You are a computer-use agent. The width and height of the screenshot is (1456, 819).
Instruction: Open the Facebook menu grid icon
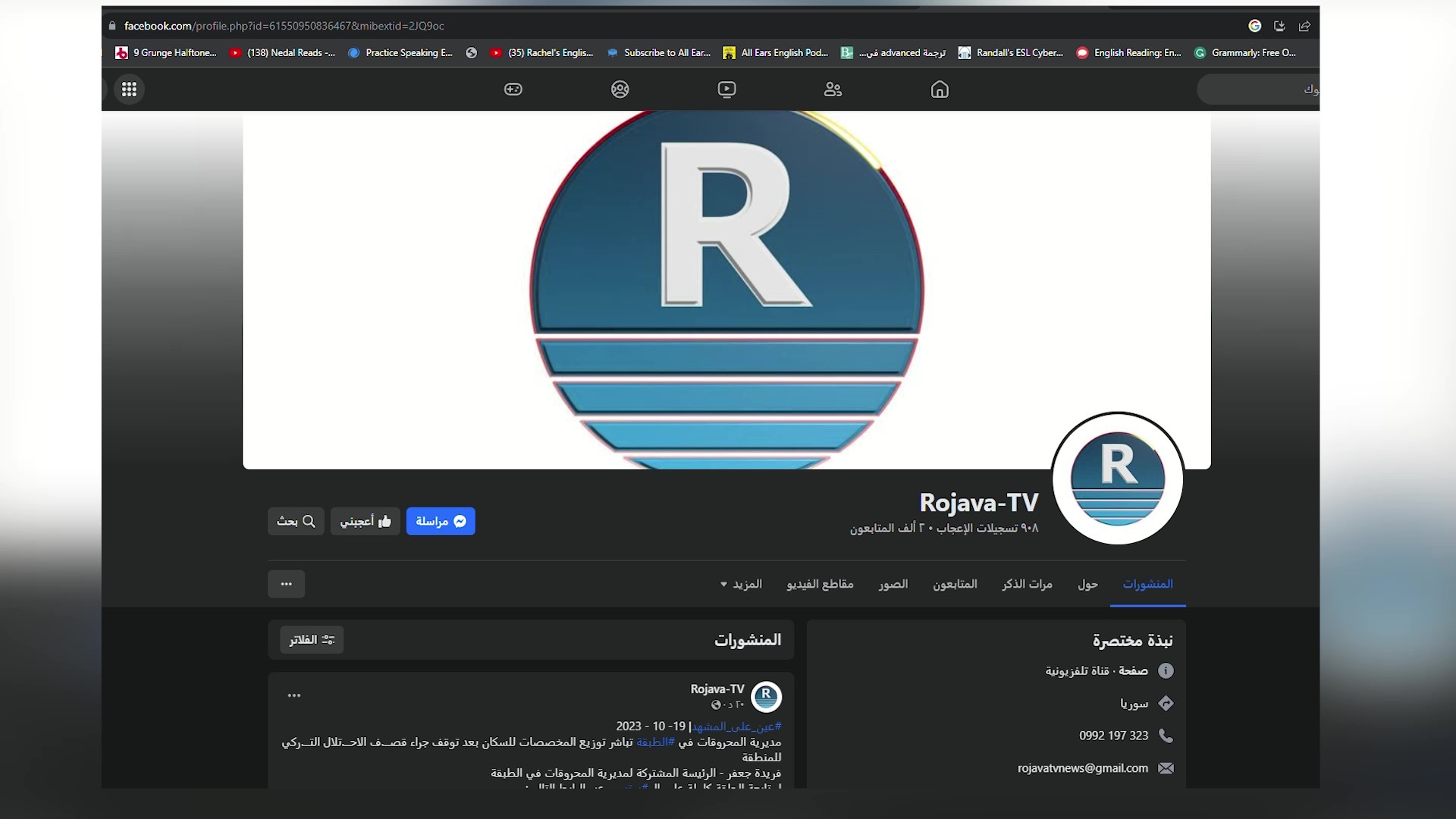129,89
